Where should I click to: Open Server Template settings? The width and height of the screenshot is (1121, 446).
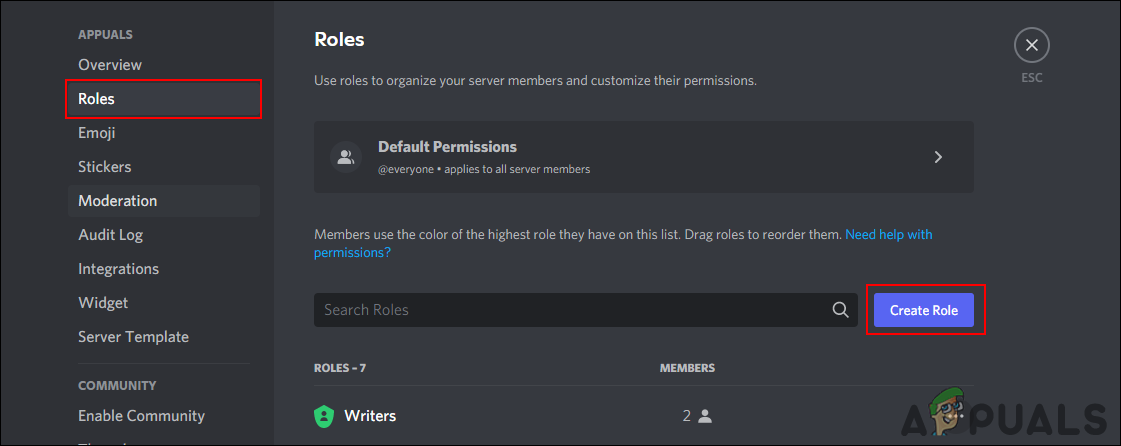click(134, 337)
